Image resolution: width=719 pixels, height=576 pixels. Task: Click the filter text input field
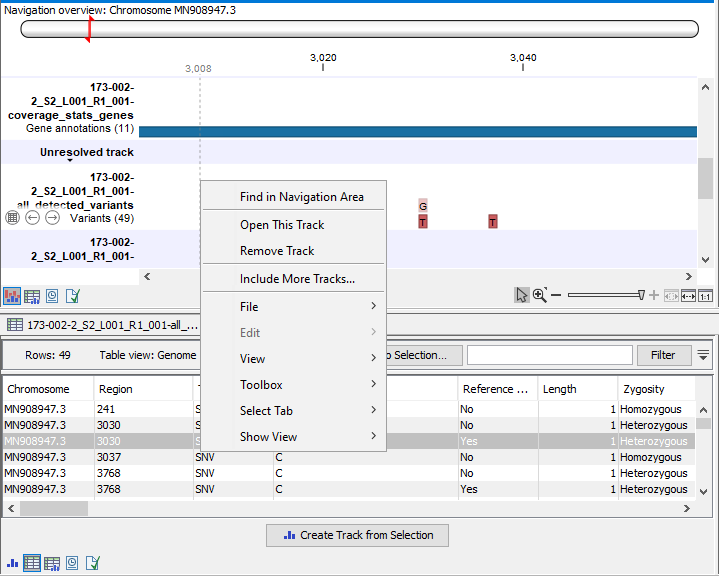549,355
